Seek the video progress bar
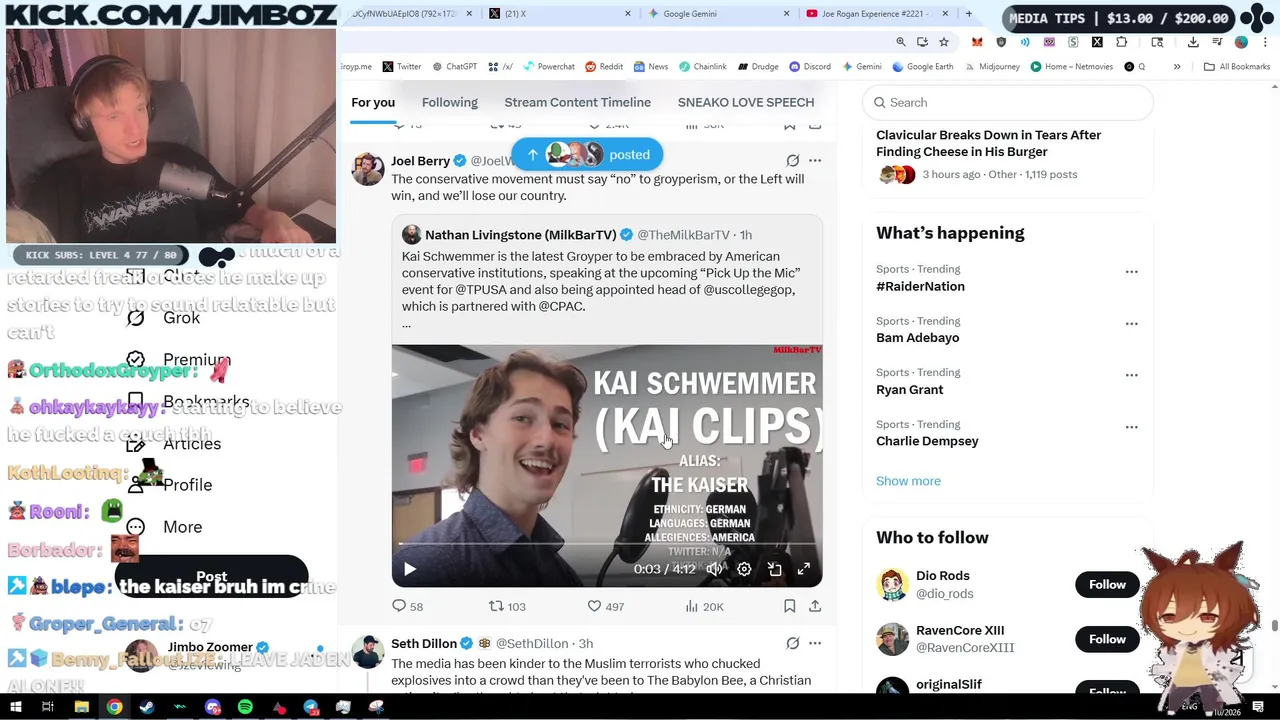The height and width of the screenshot is (720, 1280). [x=606, y=544]
